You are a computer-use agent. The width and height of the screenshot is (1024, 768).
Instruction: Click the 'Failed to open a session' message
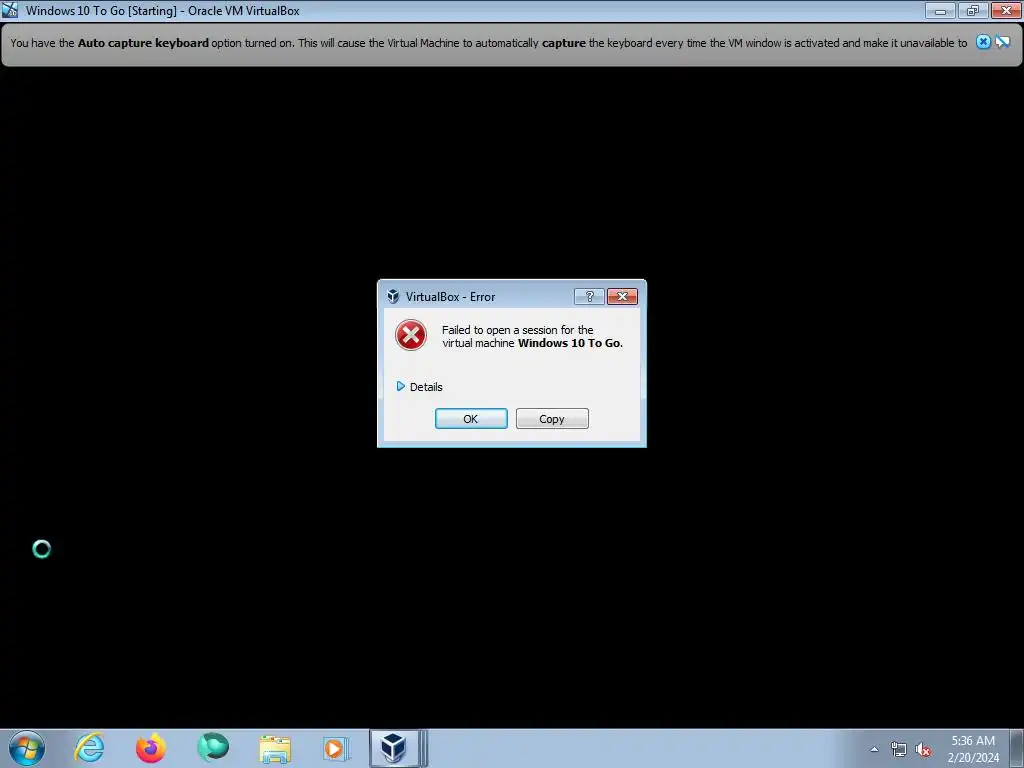coord(532,336)
